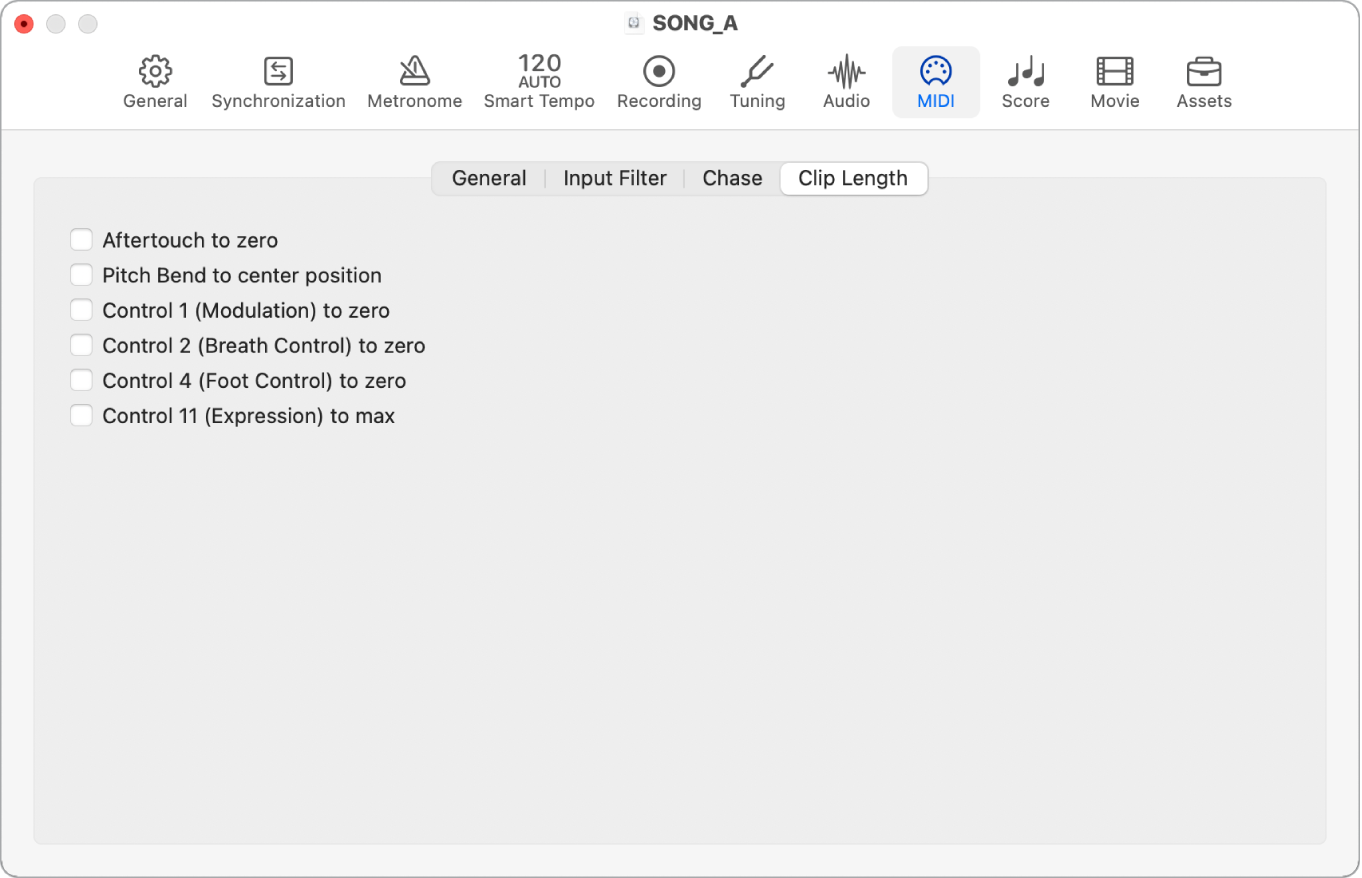
Task: Open the Tuning settings
Action: pyautogui.click(x=757, y=80)
